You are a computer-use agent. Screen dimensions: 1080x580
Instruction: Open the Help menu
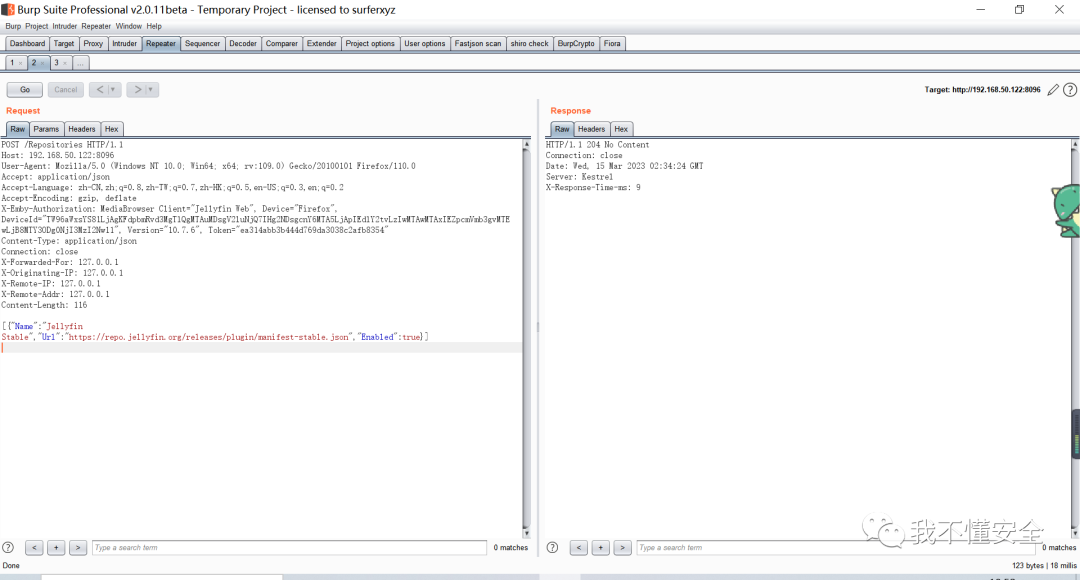[x=154, y=26]
